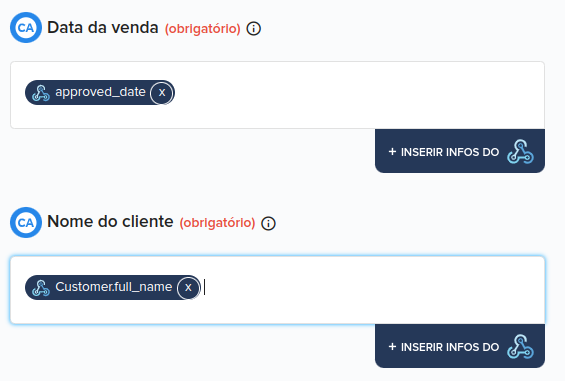The width and height of the screenshot is (565, 381).
Task: Click webhook icon on Nome do cliente insert button
Action: pos(520,347)
